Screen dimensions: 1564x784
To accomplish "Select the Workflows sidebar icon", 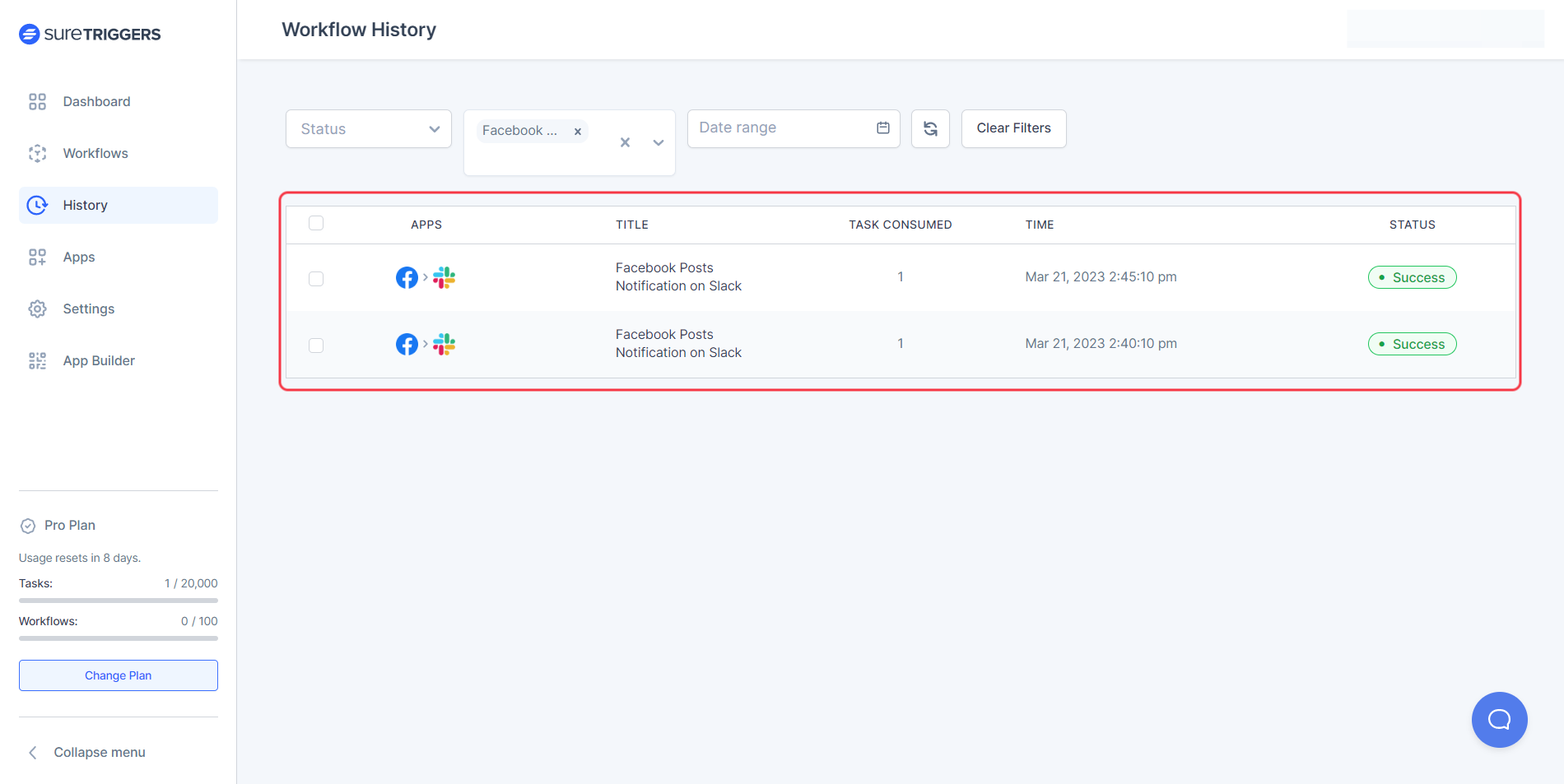I will (37, 153).
